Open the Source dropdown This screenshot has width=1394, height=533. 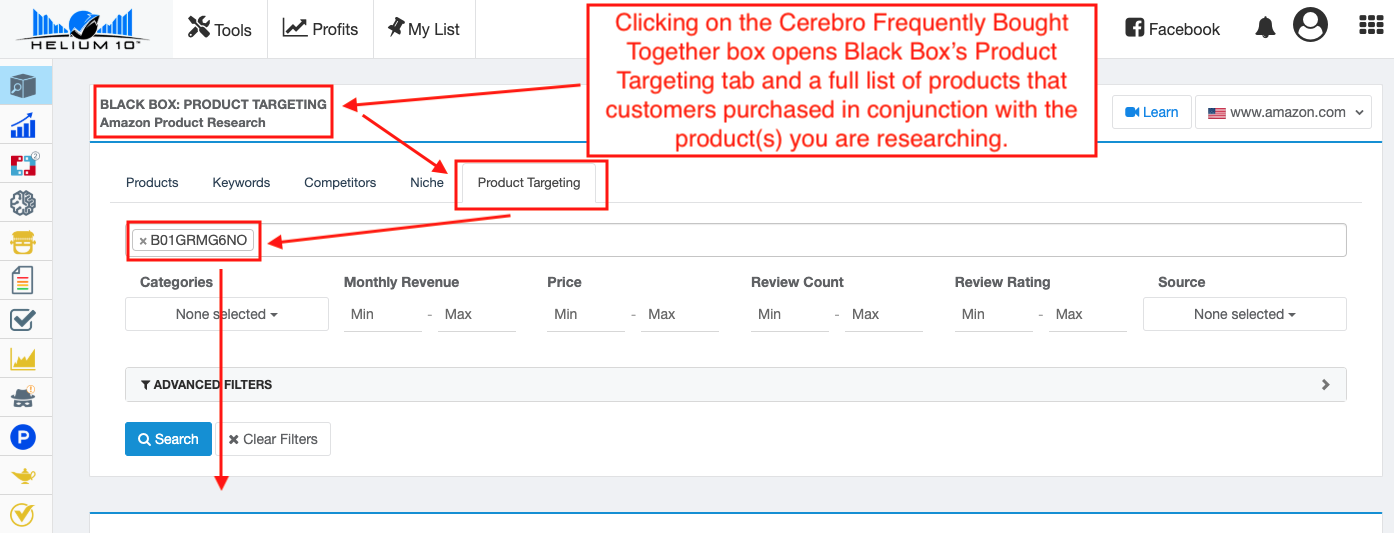(1244, 314)
